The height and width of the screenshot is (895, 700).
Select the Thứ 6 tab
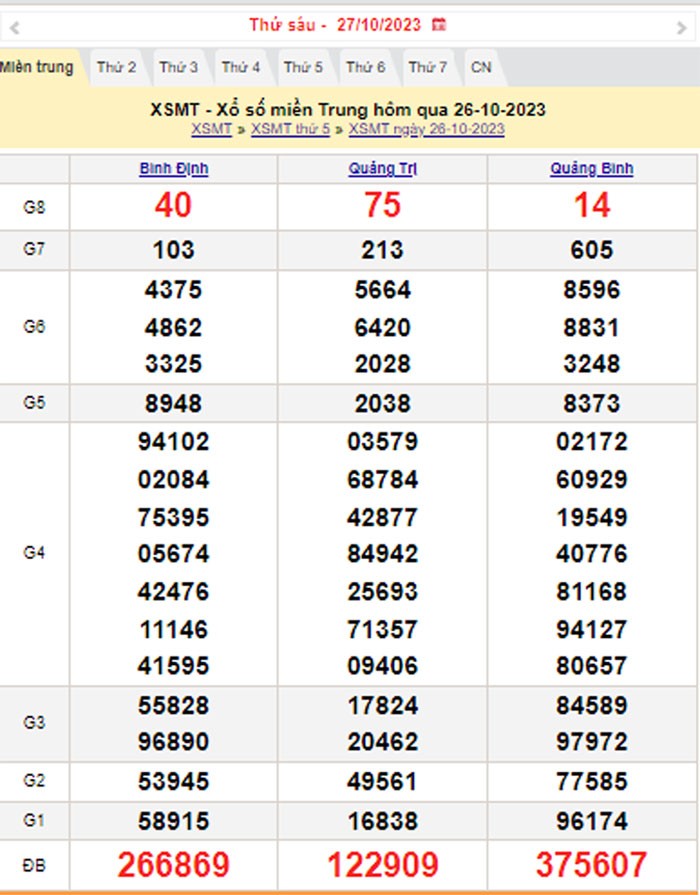(x=365, y=67)
